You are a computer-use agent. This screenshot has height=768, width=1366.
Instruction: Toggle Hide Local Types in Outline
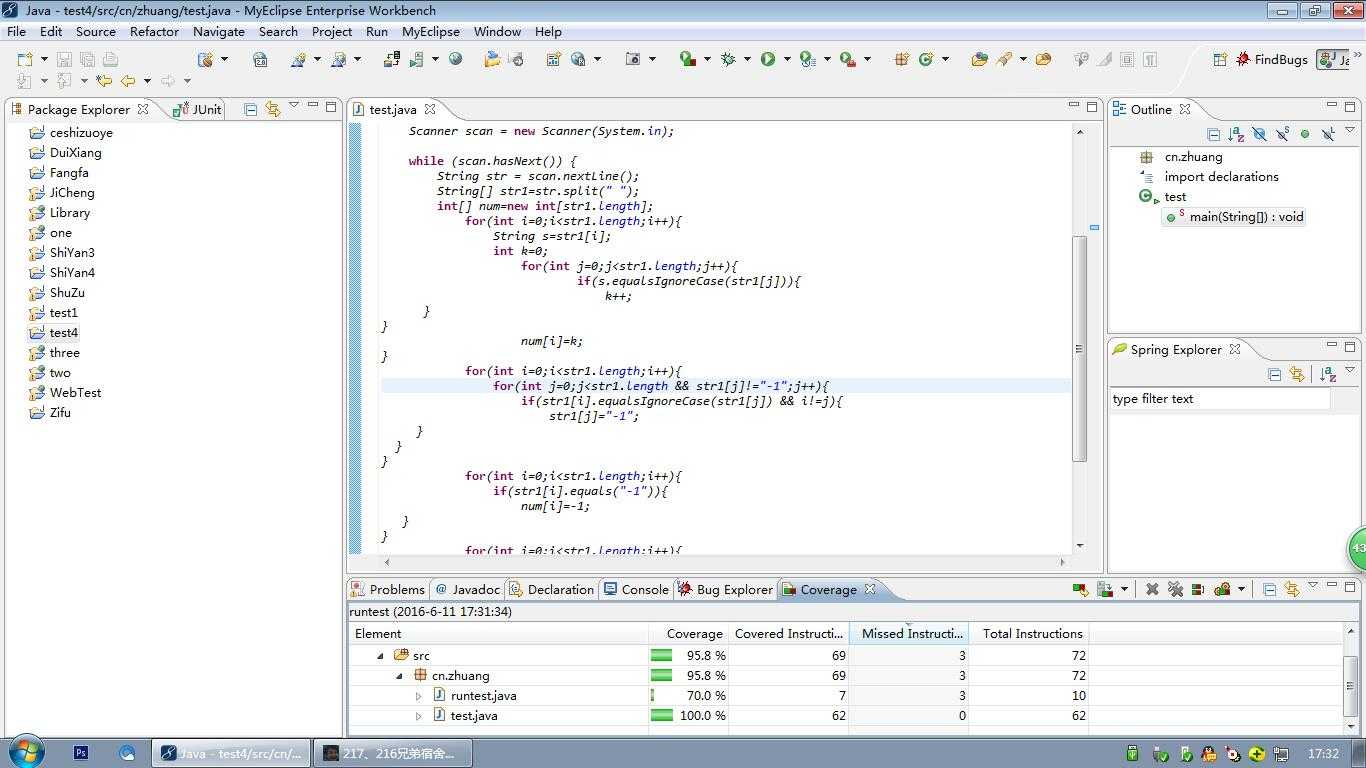click(1328, 133)
